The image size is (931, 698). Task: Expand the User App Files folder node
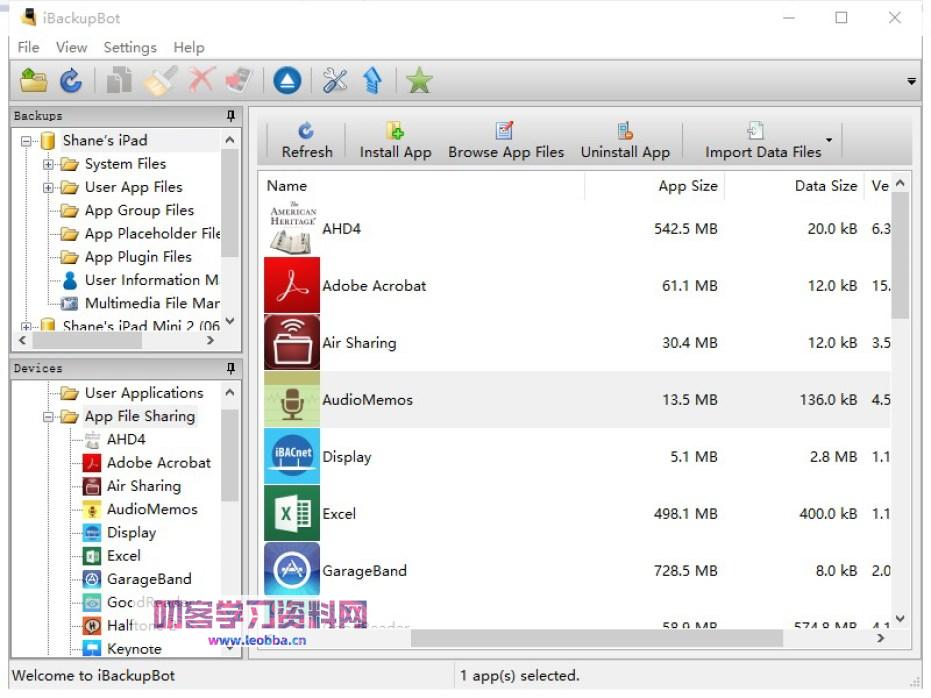pyautogui.click(x=48, y=188)
